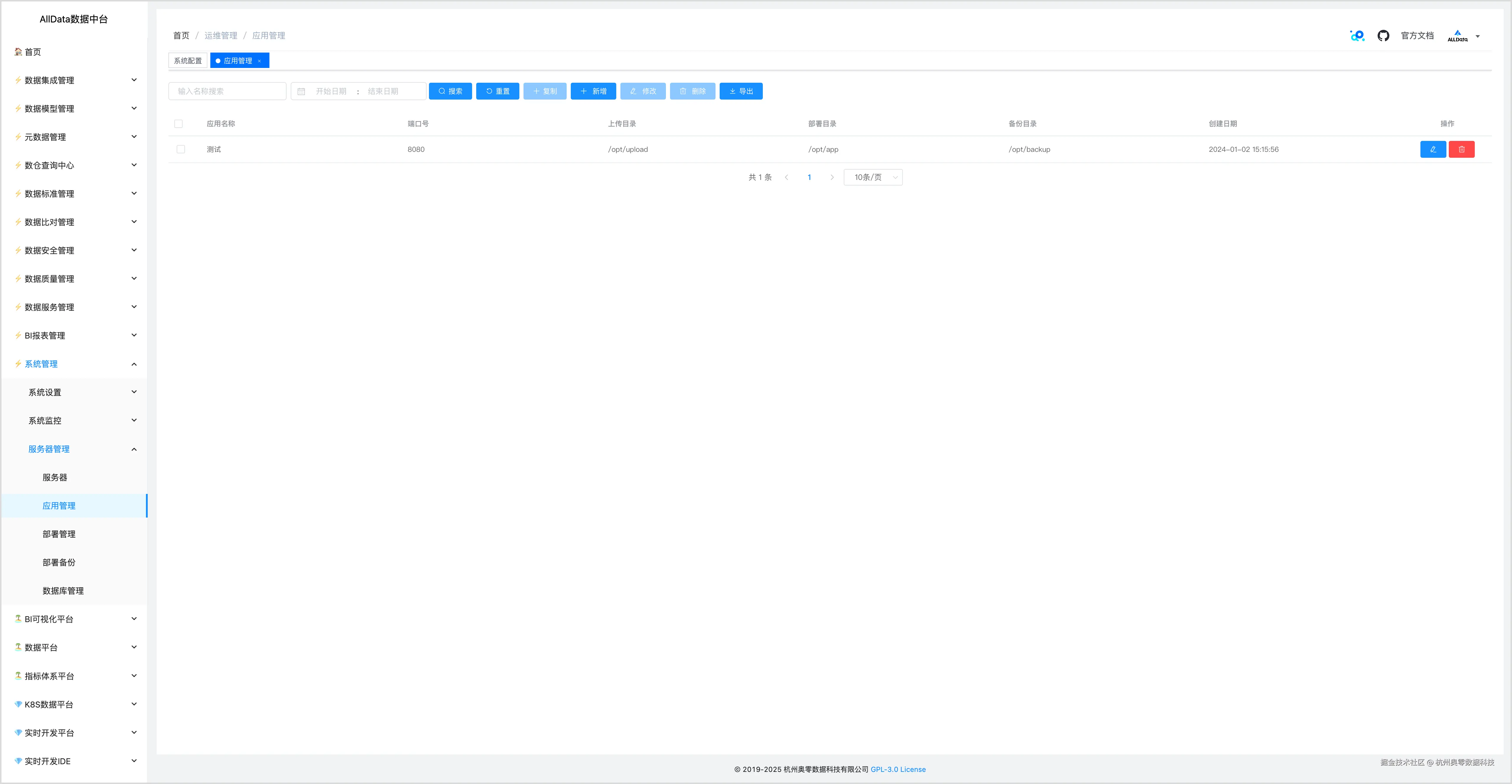
Task: Click the 输入名称搜索 search input field
Action: point(227,92)
